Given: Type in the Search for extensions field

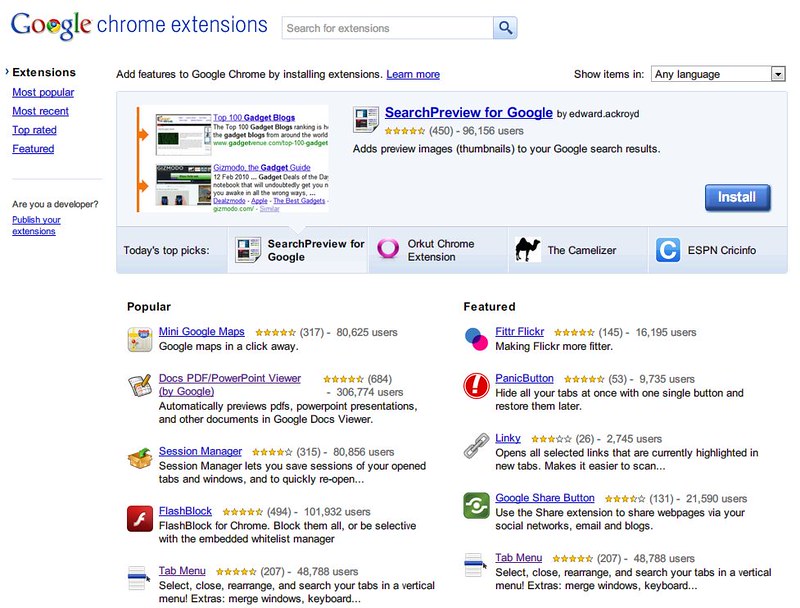Looking at the screenshot, I should point(388,28).
